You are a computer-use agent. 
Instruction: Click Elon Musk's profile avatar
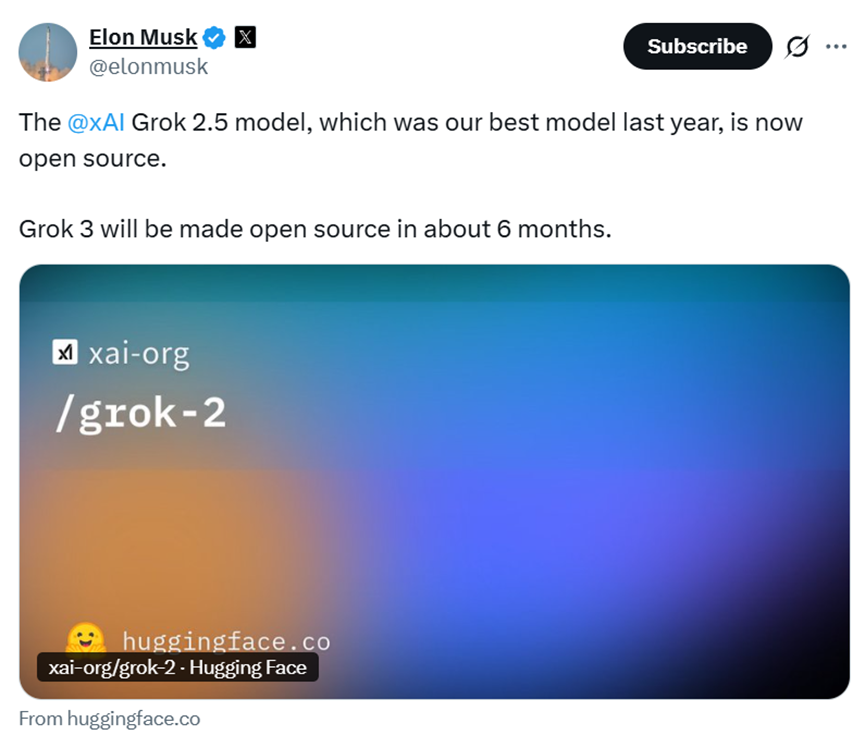pos(48,52)
